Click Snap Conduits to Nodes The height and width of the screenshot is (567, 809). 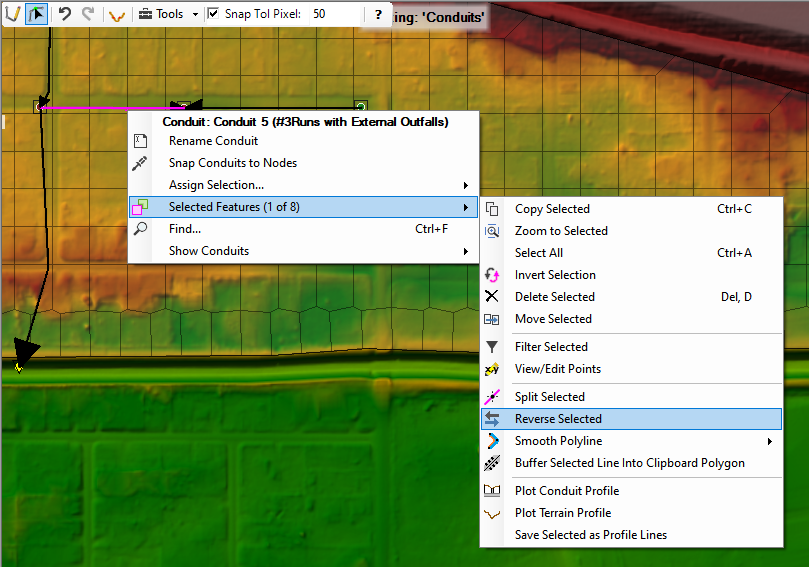232,163
